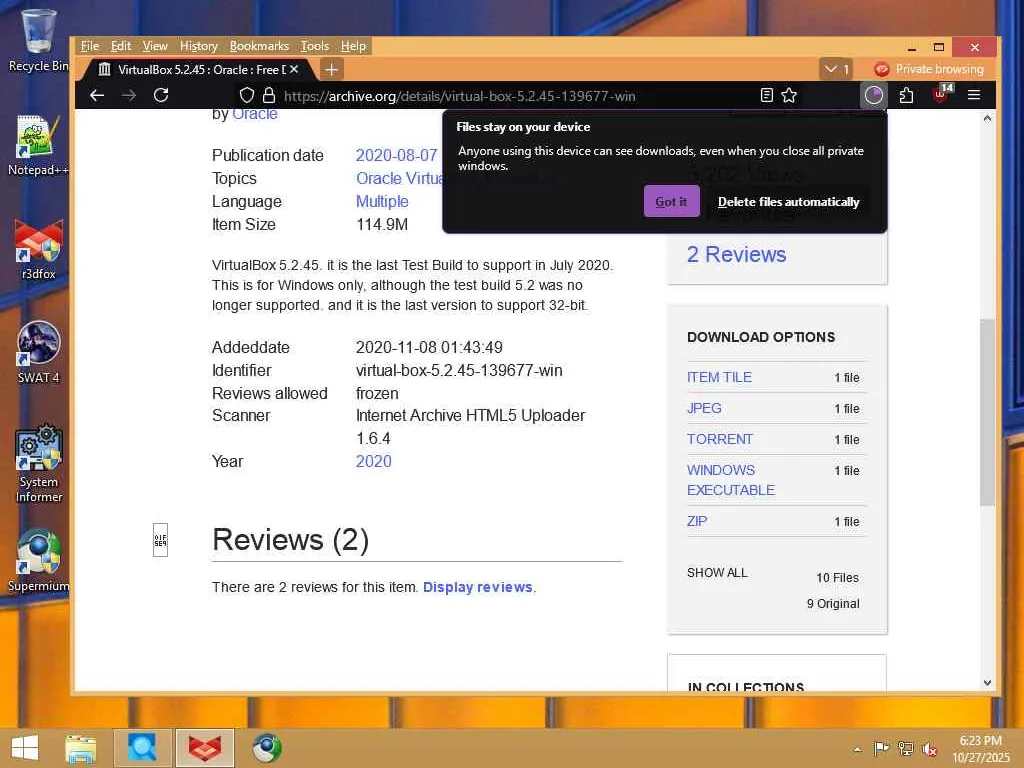1024x768 pixels.
Task: Open publication date 2020-08-07 link
Action: coord(396,155)
